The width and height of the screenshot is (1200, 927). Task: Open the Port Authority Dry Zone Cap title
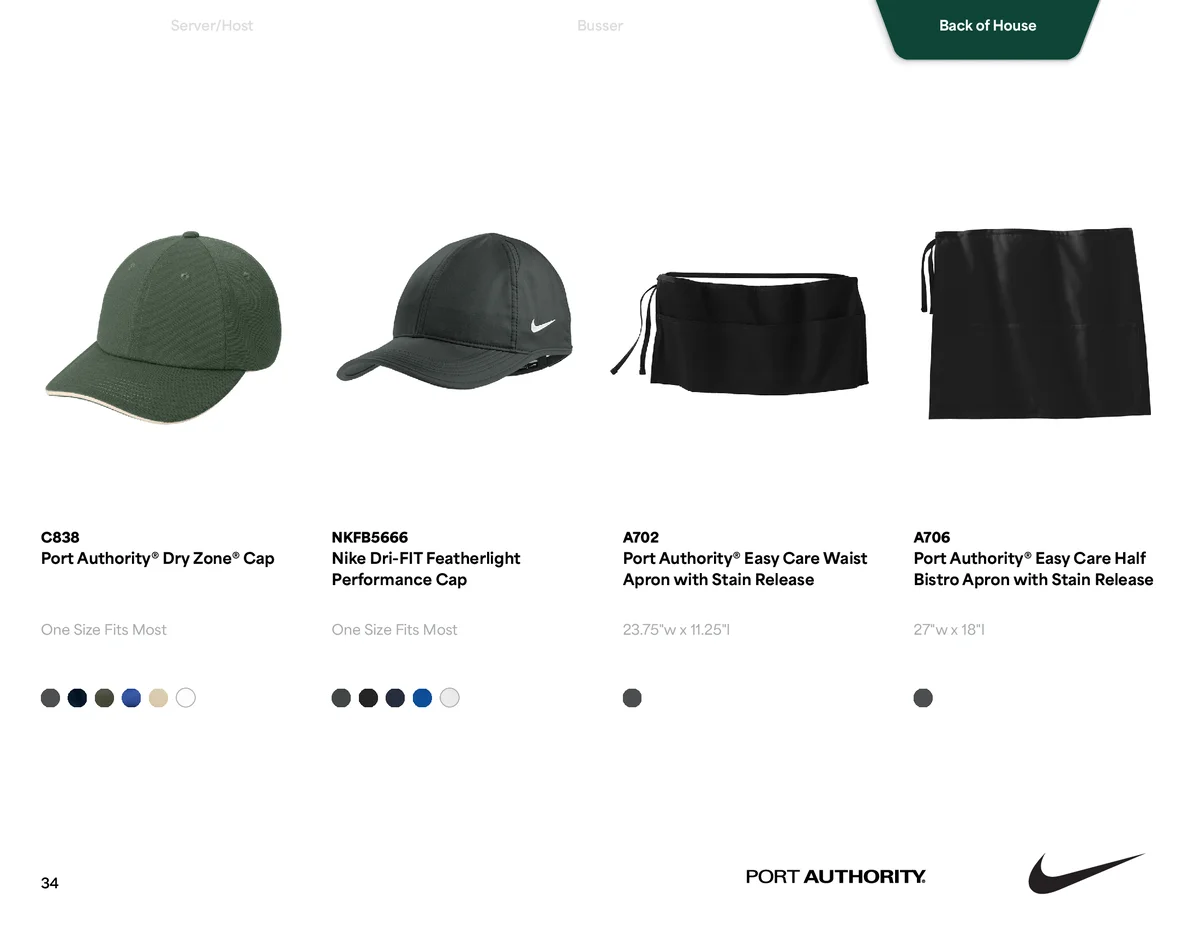point(157,558)
